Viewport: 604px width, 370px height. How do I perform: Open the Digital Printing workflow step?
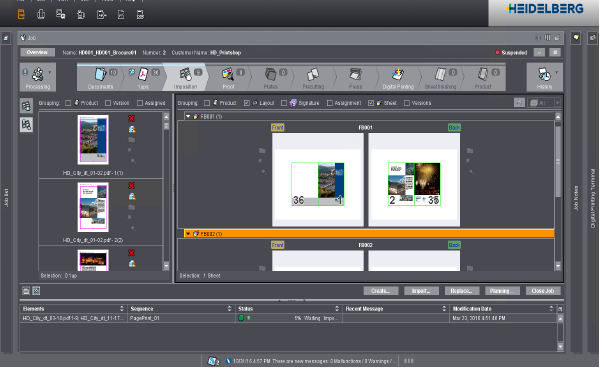tap(398, 77)
